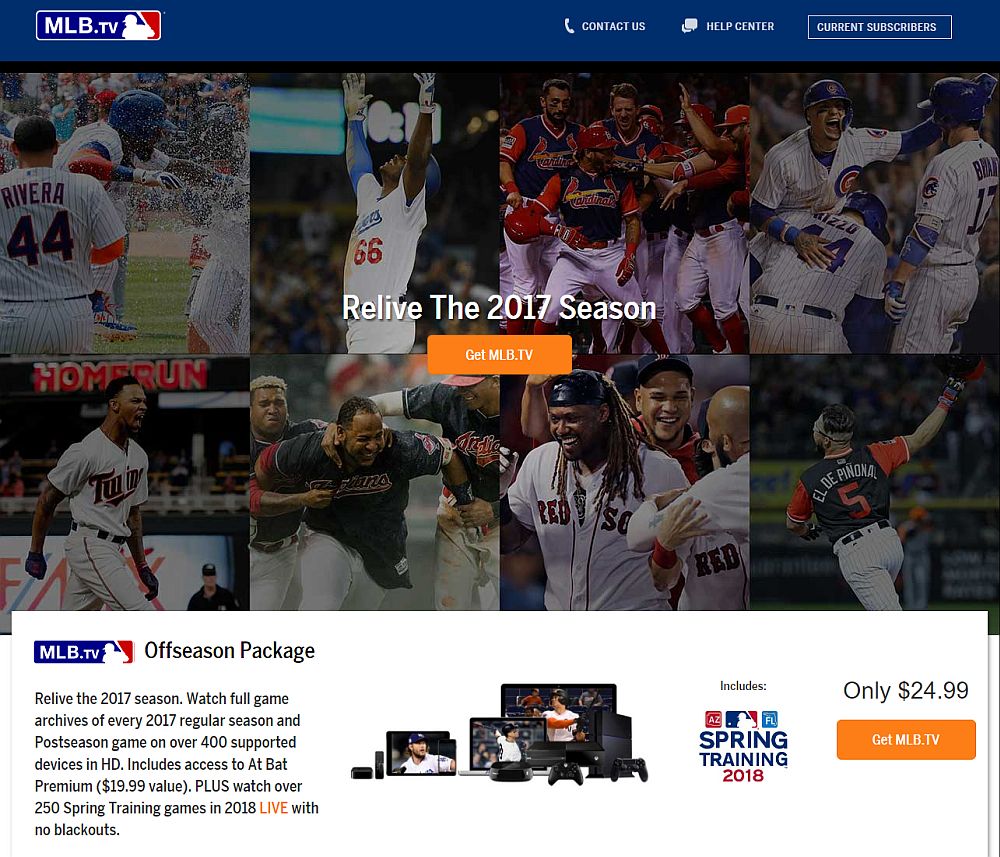Click the Offseason Package heading
Screen dimensions: 1000x857
coord(230,650)
